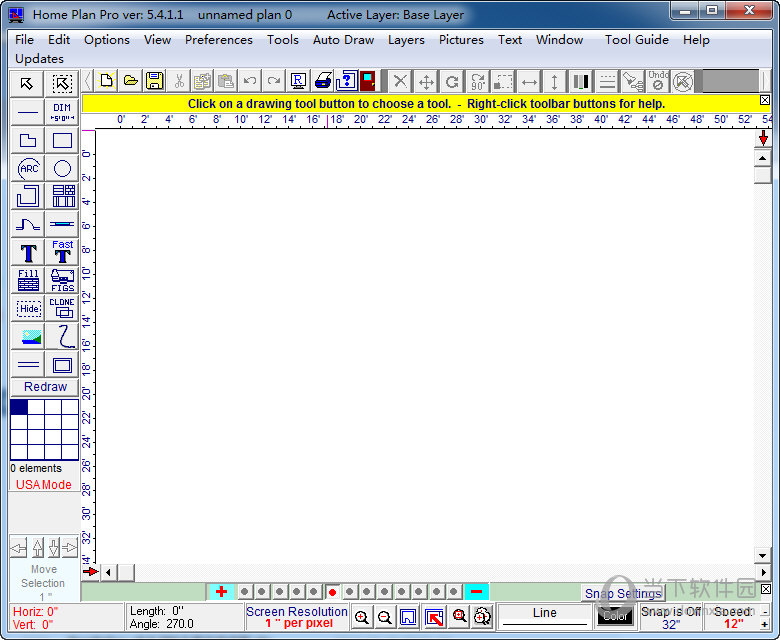Select the large T text tool

coord(27,253)
